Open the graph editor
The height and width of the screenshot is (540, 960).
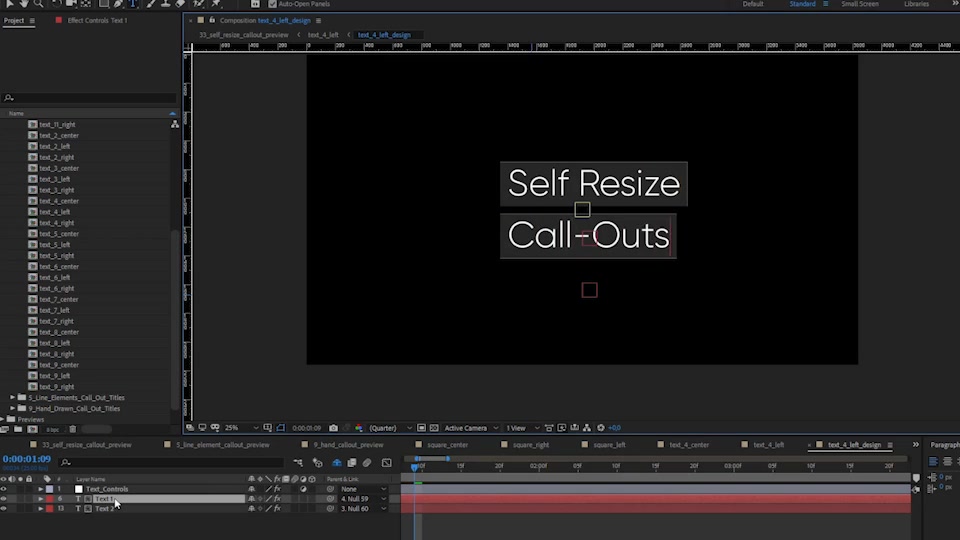(x=387, y=463)
